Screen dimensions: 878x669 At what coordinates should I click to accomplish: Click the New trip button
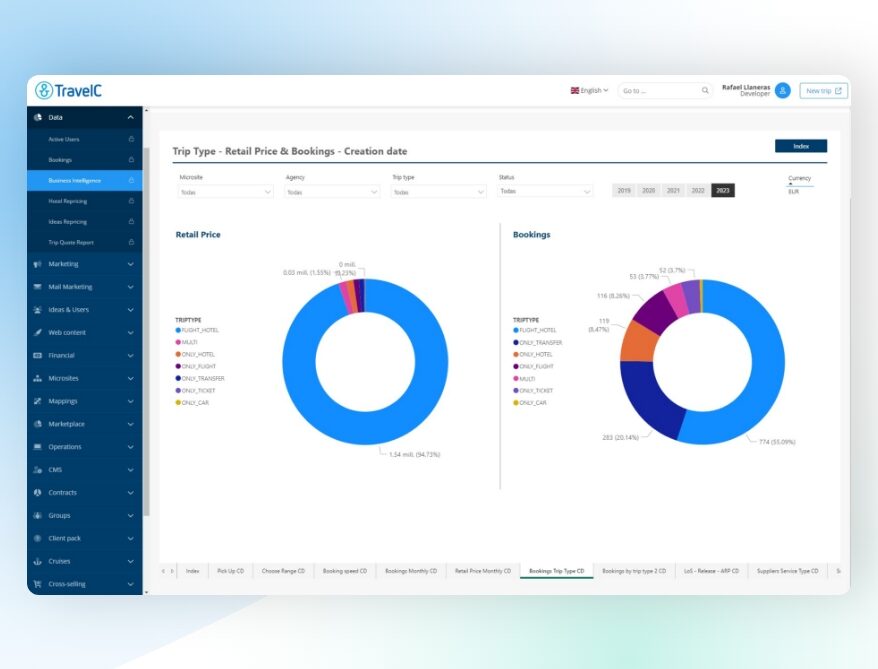[824, 90]
